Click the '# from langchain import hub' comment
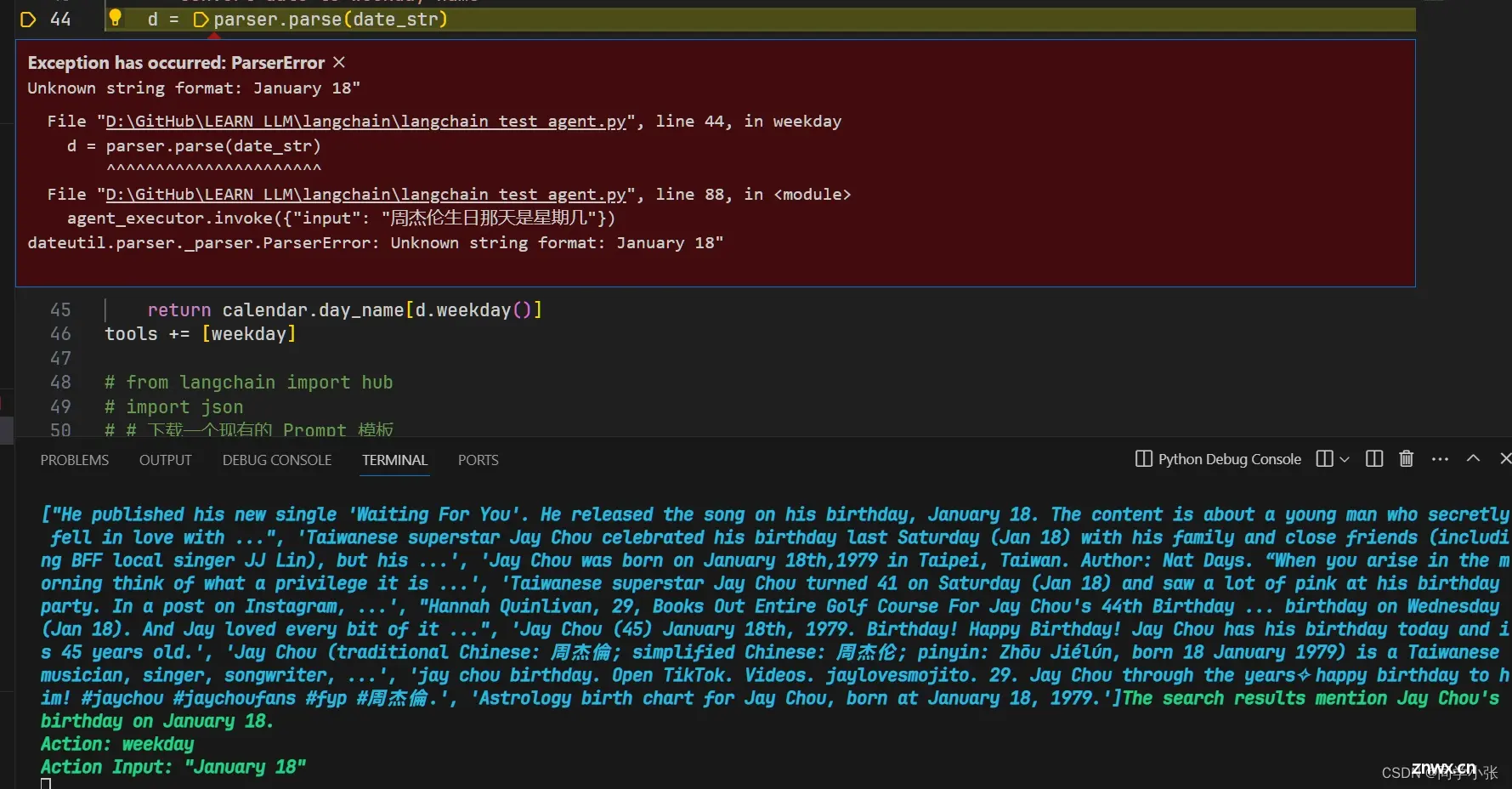 coord(248,383)
